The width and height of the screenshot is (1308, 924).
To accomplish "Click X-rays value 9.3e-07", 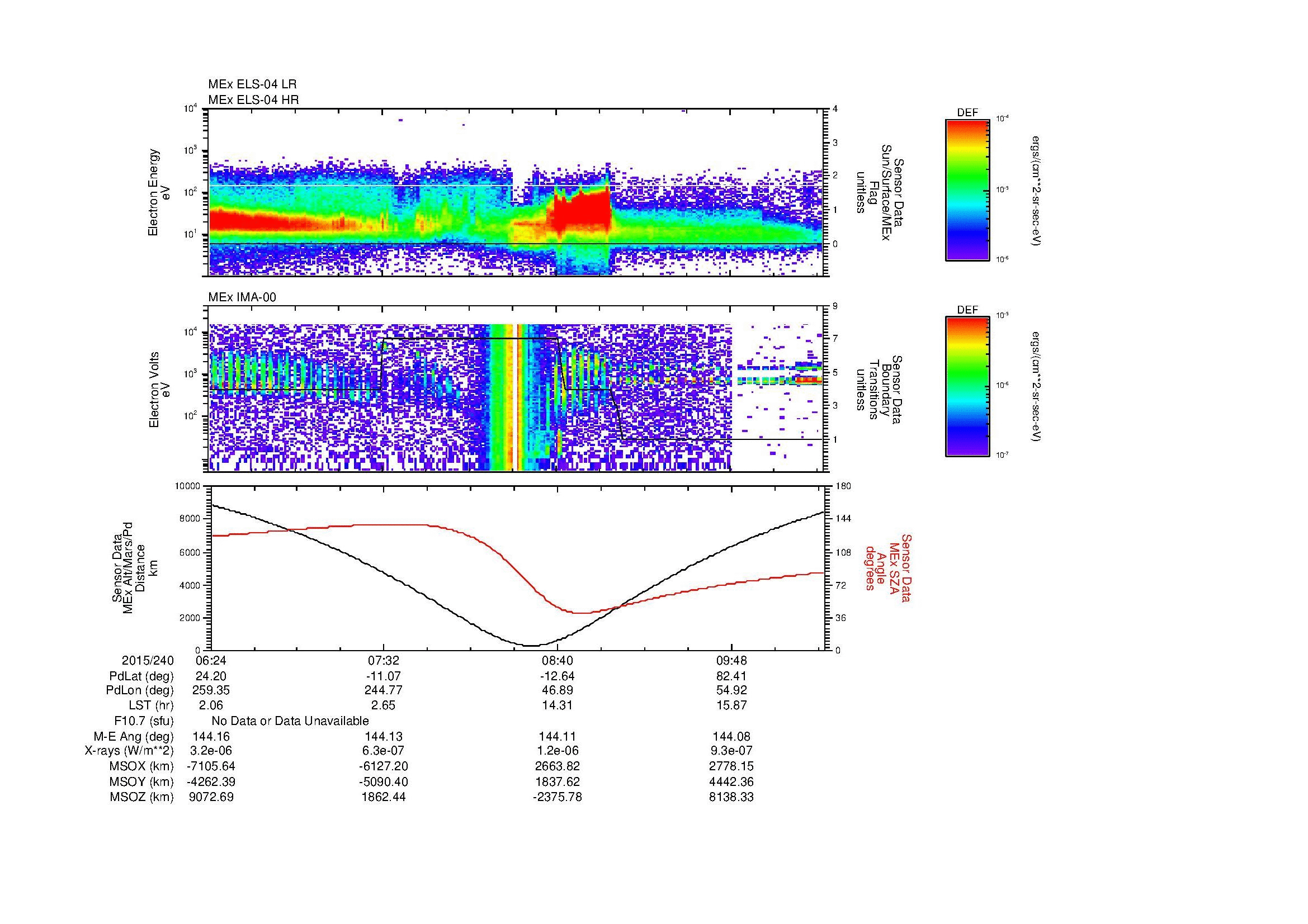I will (x=731, y=751).
